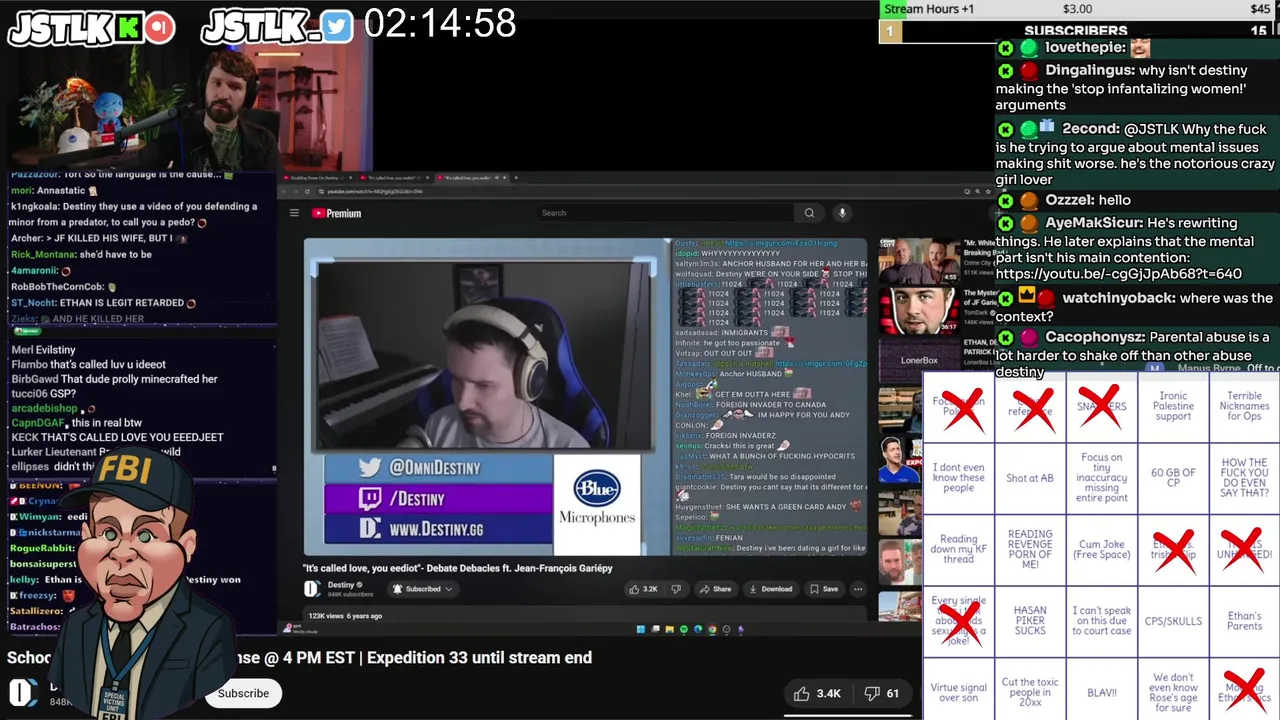
Task: Click the @OmniDestiny Twitter banner
Action: click(x=438, y=467)
